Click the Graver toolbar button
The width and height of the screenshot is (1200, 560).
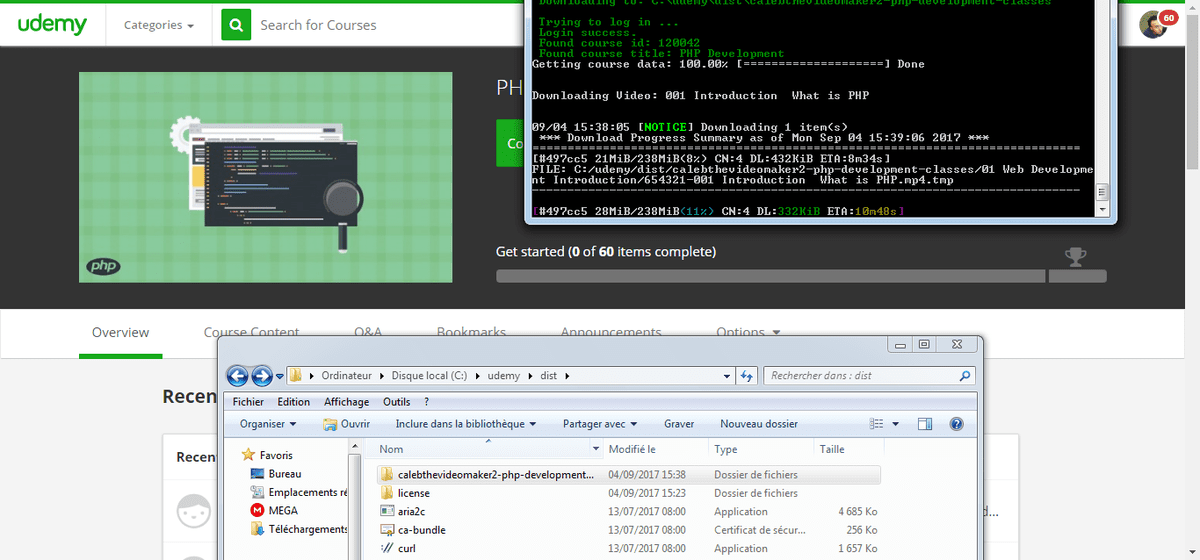point(679,424)
